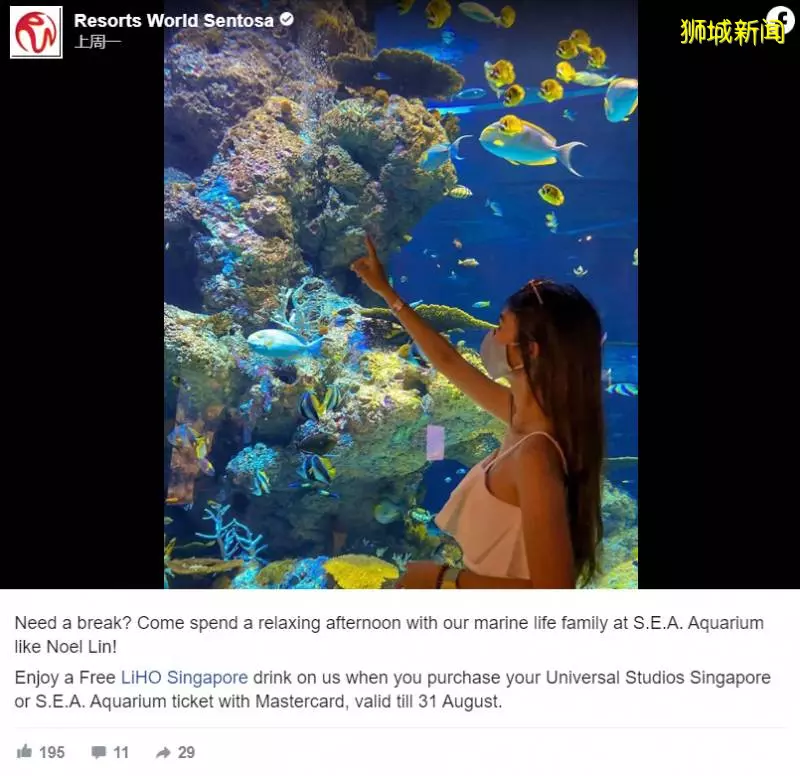This screenshot has height=776, width=800.
Task: View the 29 shares count
Action: 186,753
